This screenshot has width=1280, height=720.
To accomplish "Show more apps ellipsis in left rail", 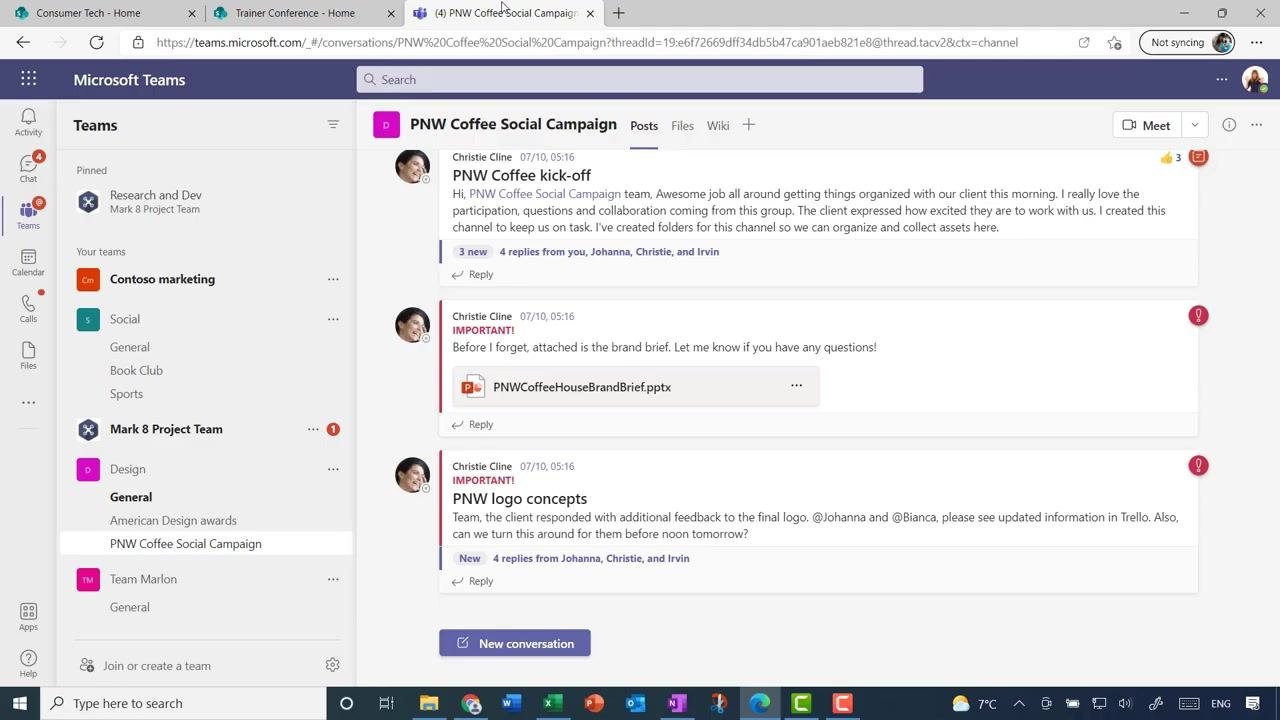I will tap(28, 403).
